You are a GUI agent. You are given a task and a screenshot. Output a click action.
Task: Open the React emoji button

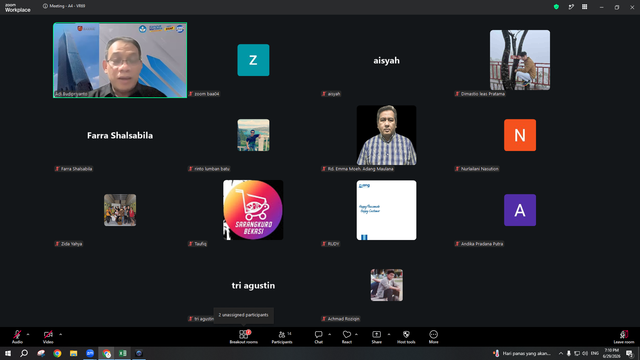pyautogui.click(x=347, y=337)
